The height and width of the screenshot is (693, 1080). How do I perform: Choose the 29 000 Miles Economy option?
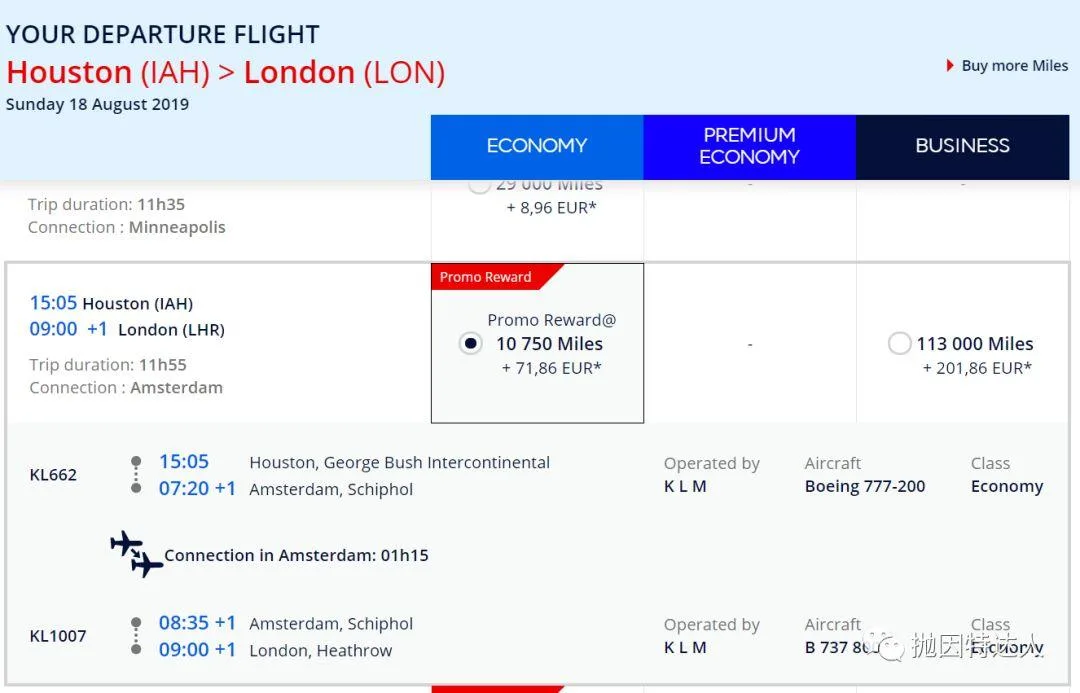pos(479,185)
